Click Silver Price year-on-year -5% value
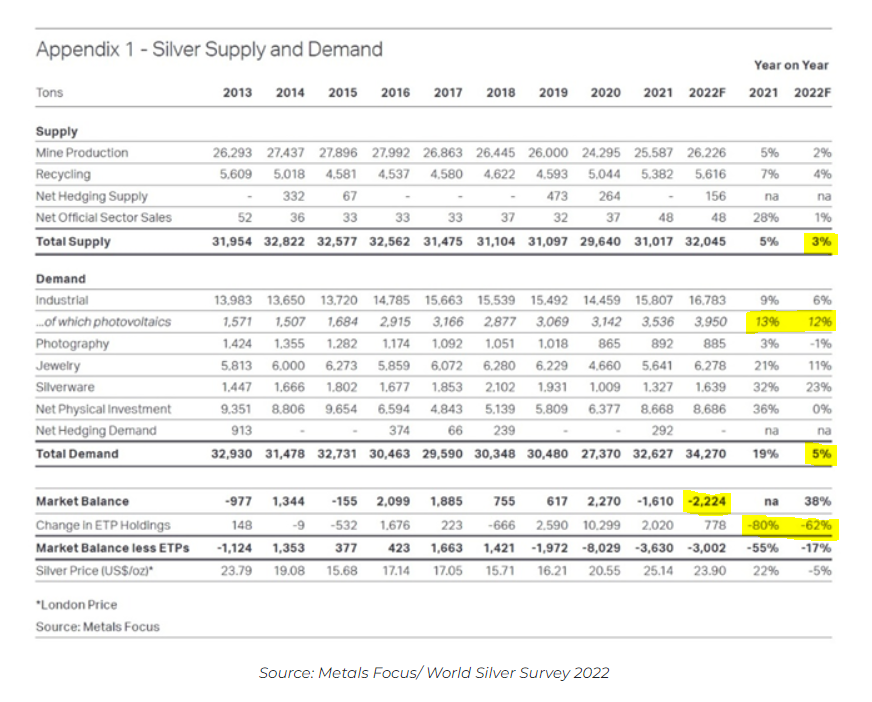This screenshot has width=872, height=702. [820, 571]
